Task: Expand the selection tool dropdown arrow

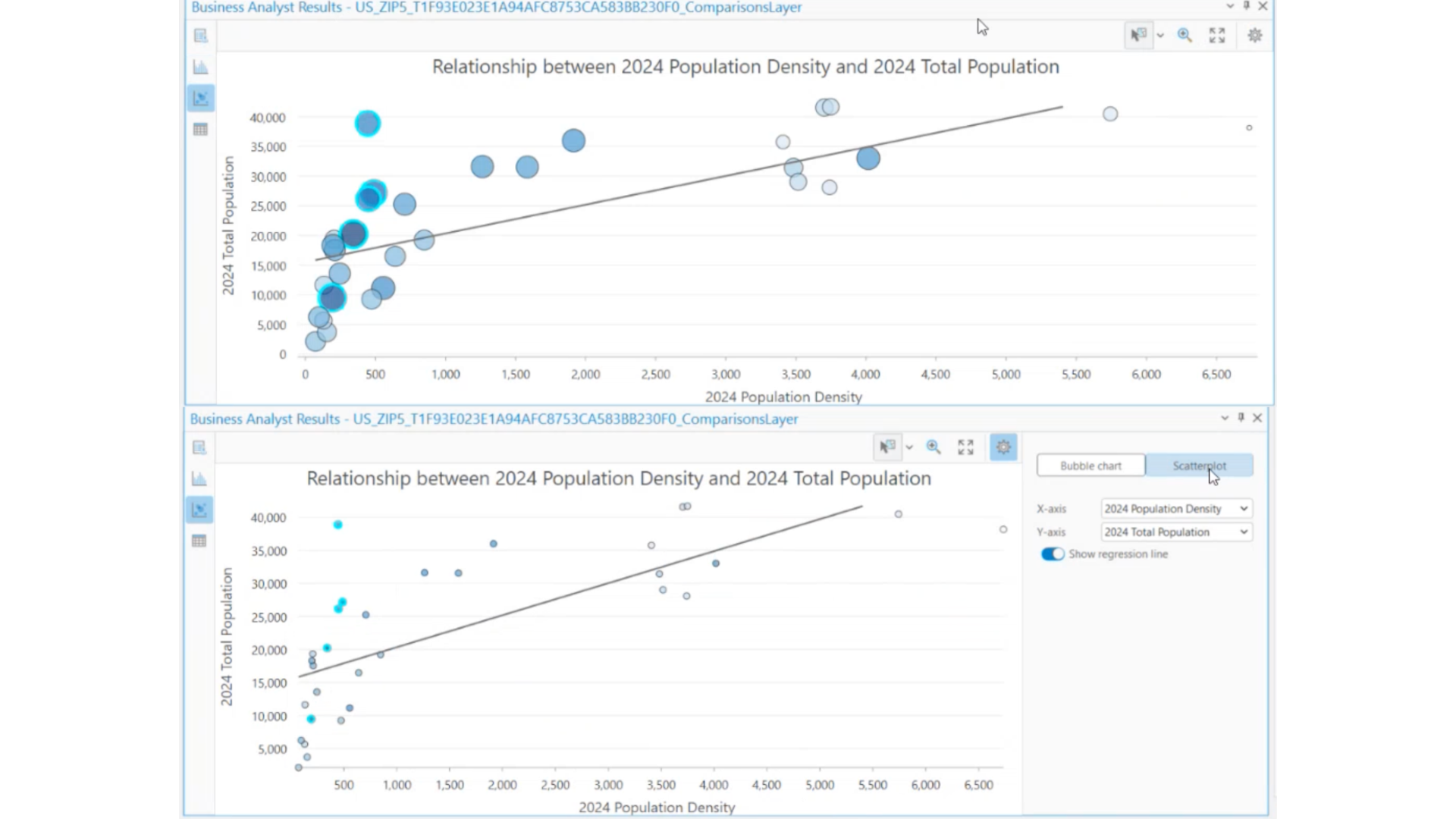Action: (x=1160, y=35)
